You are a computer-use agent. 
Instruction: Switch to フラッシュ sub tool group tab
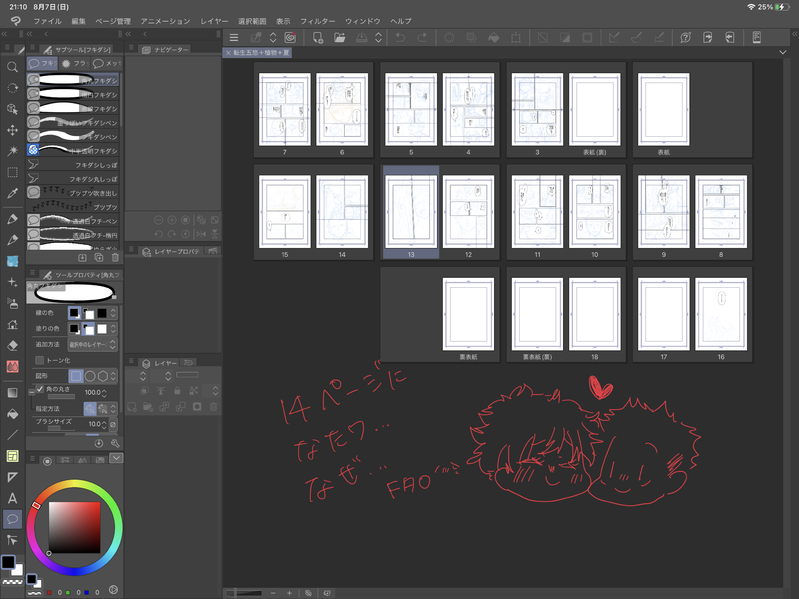74,63
